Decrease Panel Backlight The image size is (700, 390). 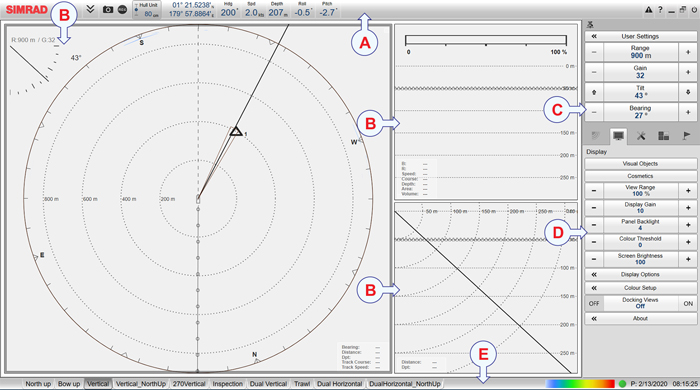point(594,225)
